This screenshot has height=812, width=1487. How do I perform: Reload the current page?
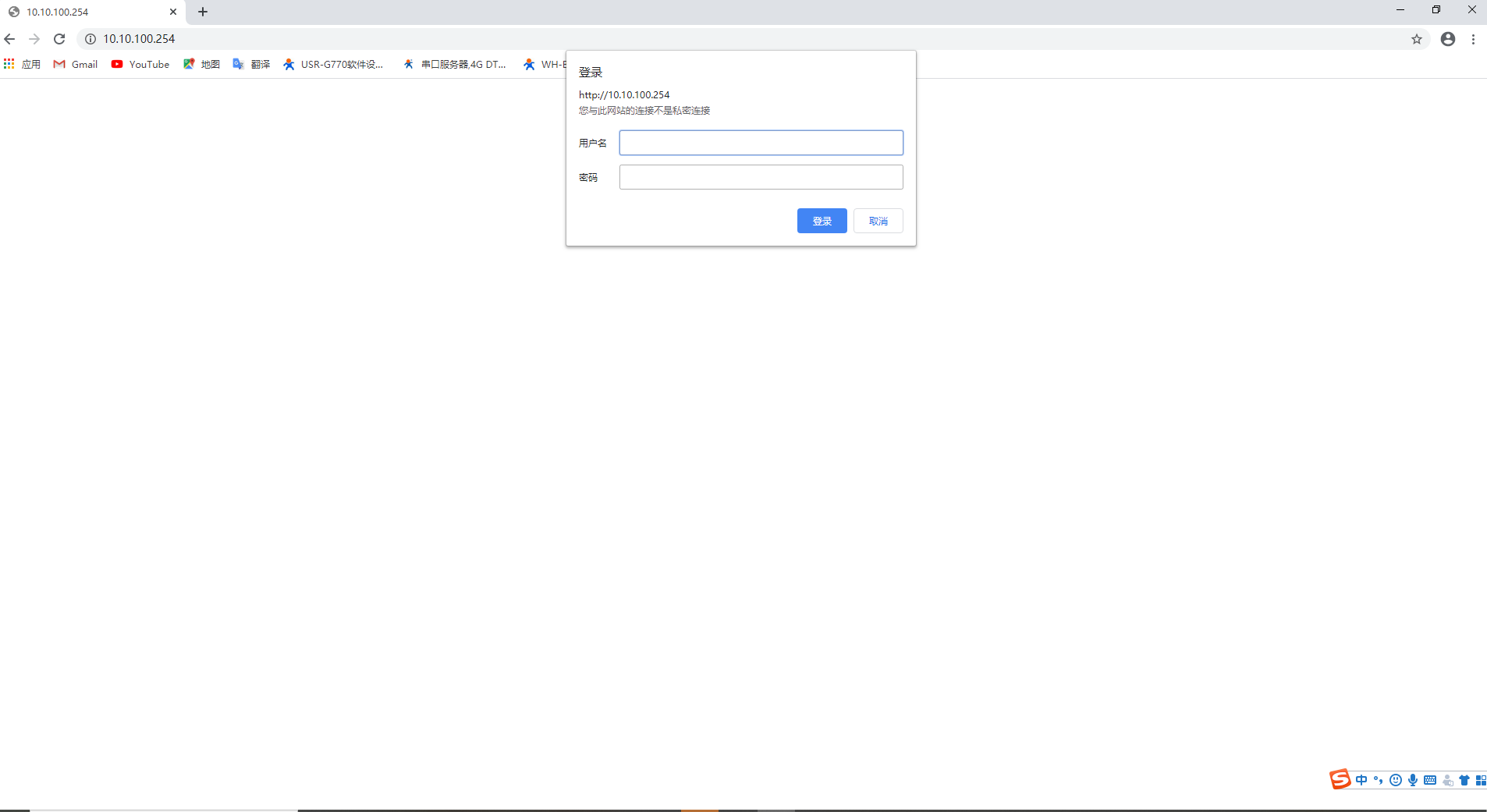(x=59, y=39)
